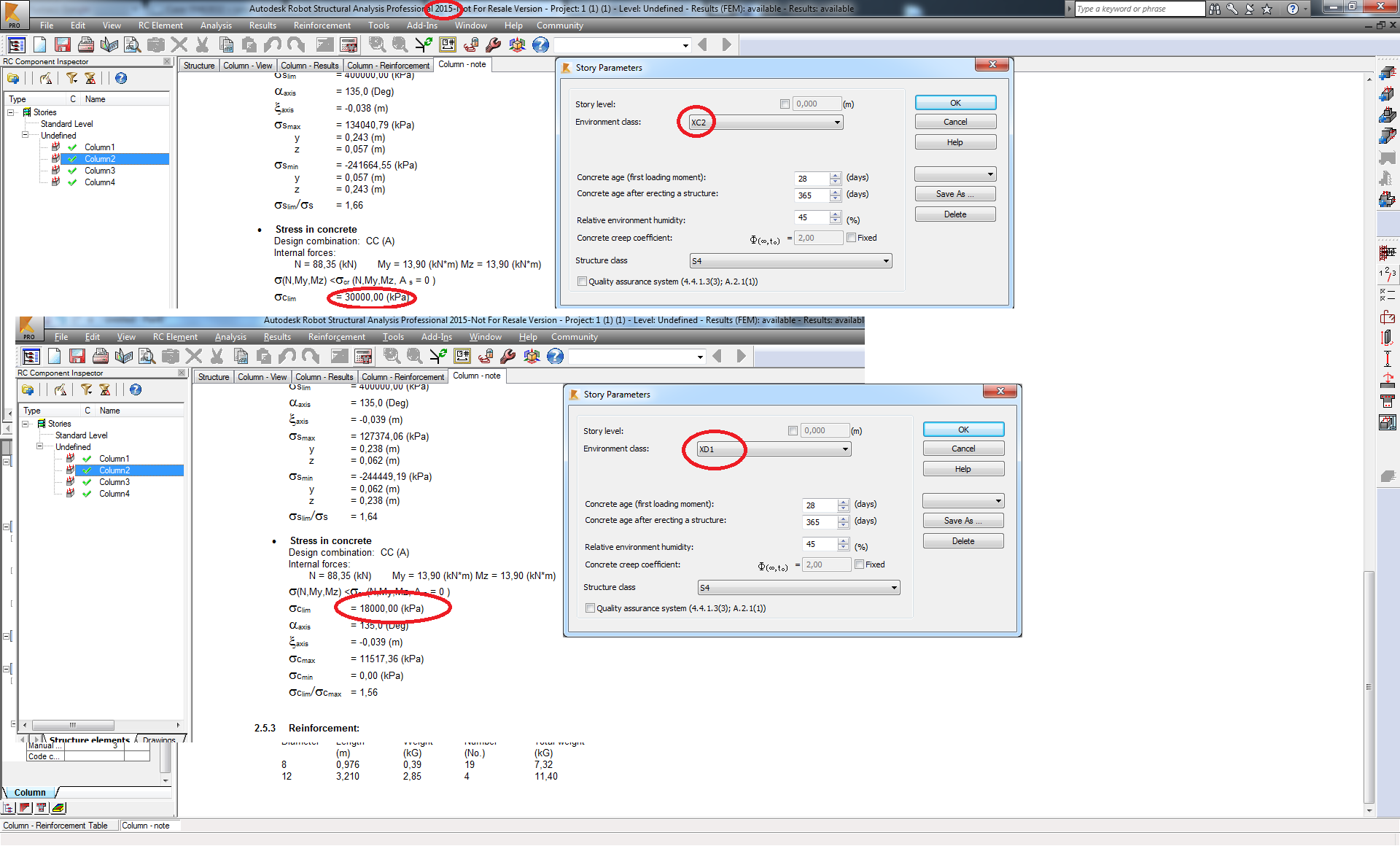Viewport: 1400px width, 846px height.
Task: Click blue help icon in upper main toolbar
Action: (540, 45)
